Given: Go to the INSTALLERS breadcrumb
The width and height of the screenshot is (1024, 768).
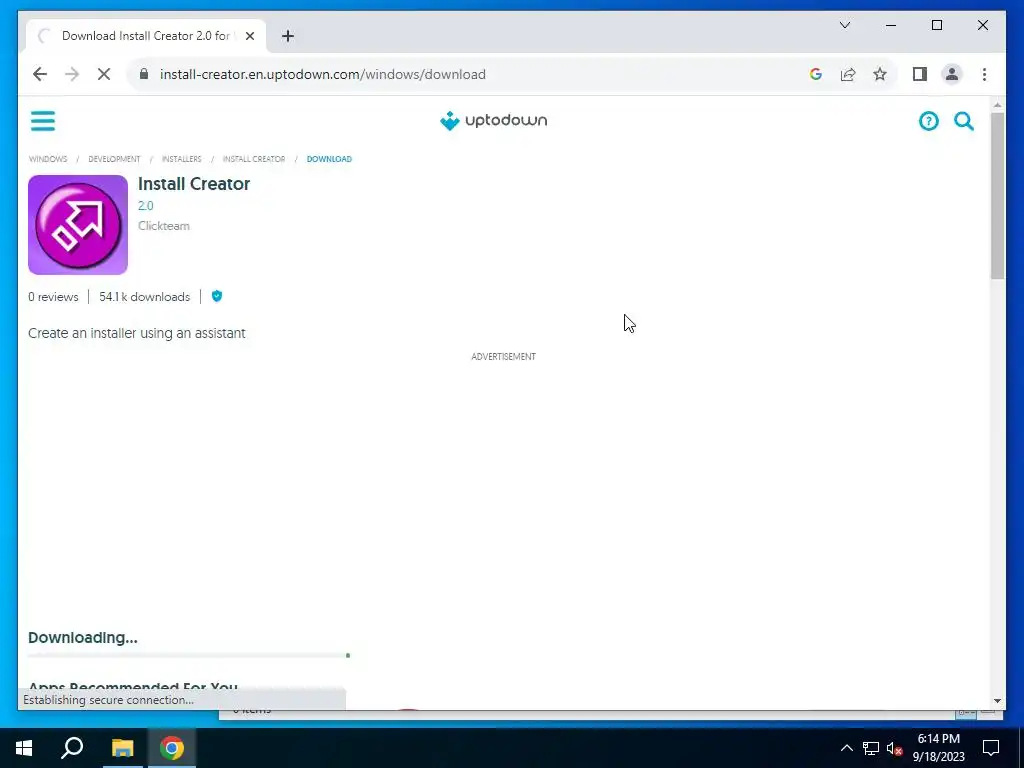Looking at the screenshot, I should coord(182,159).
